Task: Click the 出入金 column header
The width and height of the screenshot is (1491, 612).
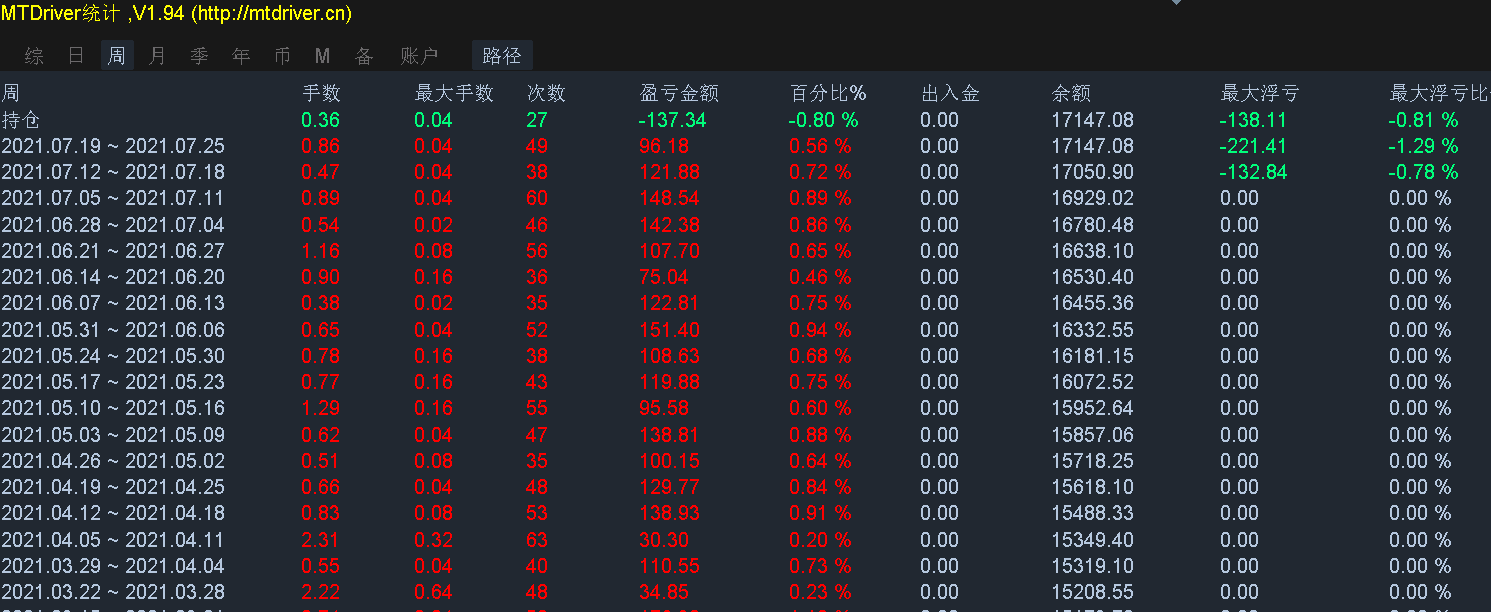Action: tap(950, 93)
